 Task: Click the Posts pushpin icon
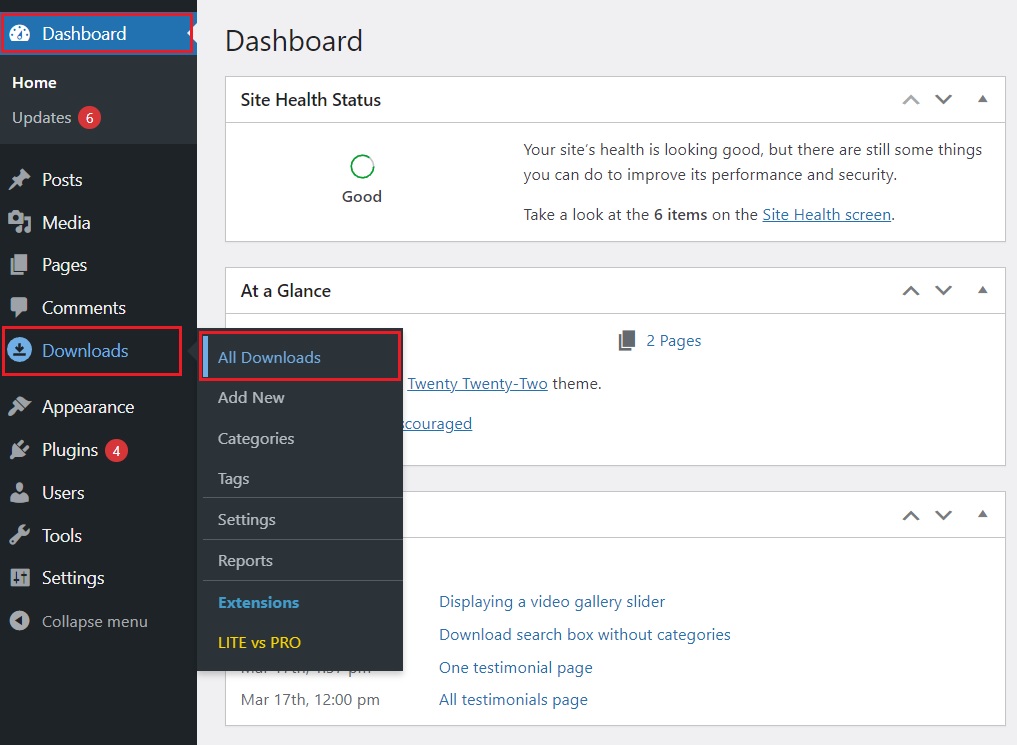click(20, 179)
